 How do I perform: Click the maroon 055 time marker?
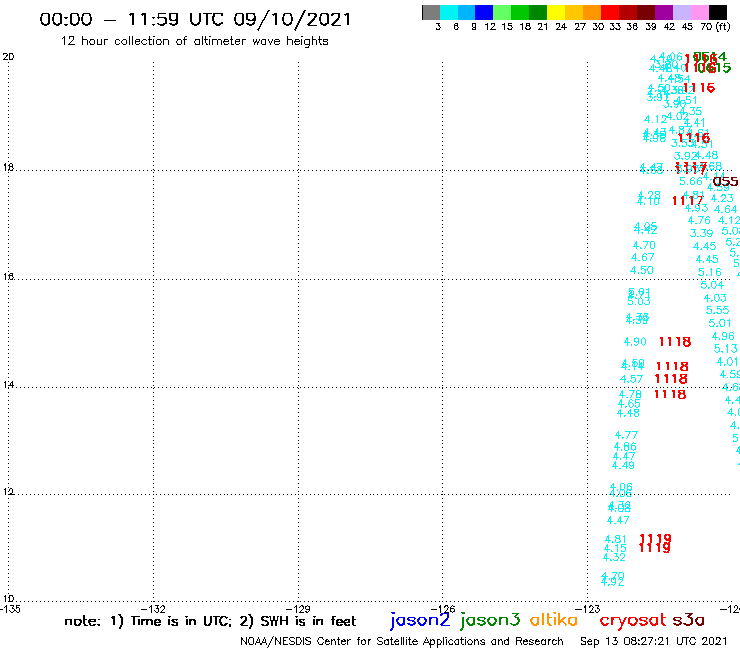[x=725, y=182]
